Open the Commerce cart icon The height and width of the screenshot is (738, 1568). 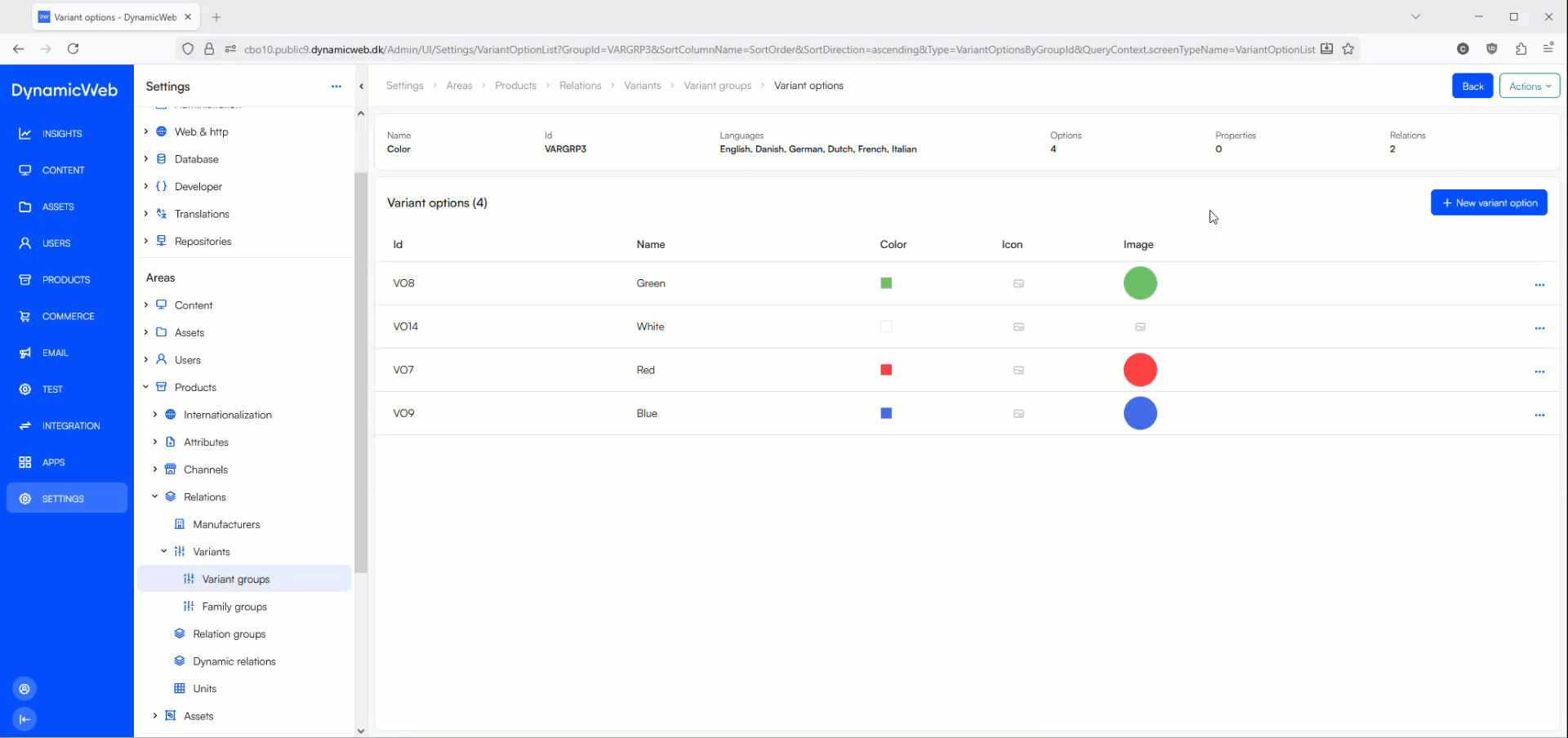point(25,317)
